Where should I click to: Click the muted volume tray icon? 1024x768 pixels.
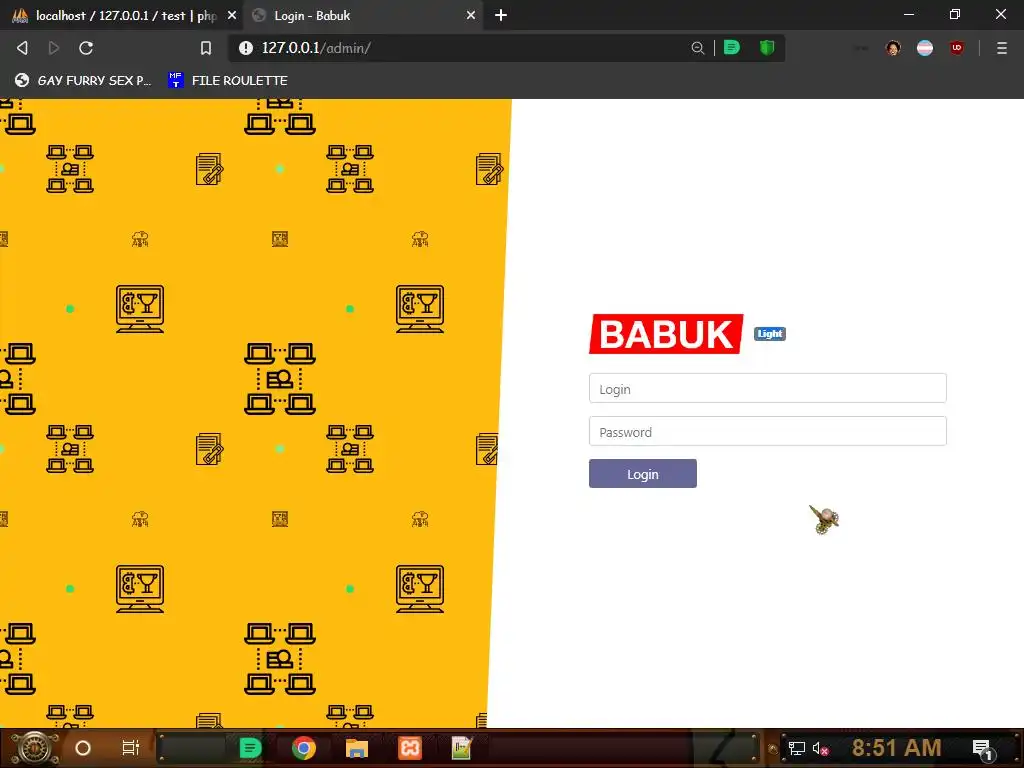coord(820,748)
